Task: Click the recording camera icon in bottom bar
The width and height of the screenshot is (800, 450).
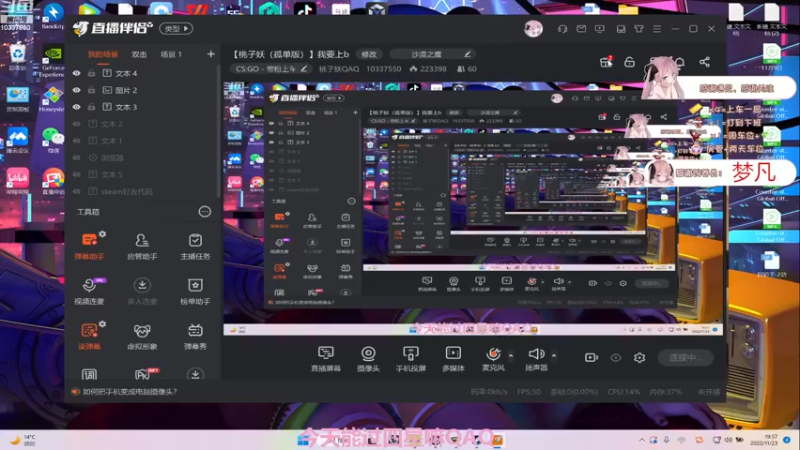Action: tap(591, 358)
